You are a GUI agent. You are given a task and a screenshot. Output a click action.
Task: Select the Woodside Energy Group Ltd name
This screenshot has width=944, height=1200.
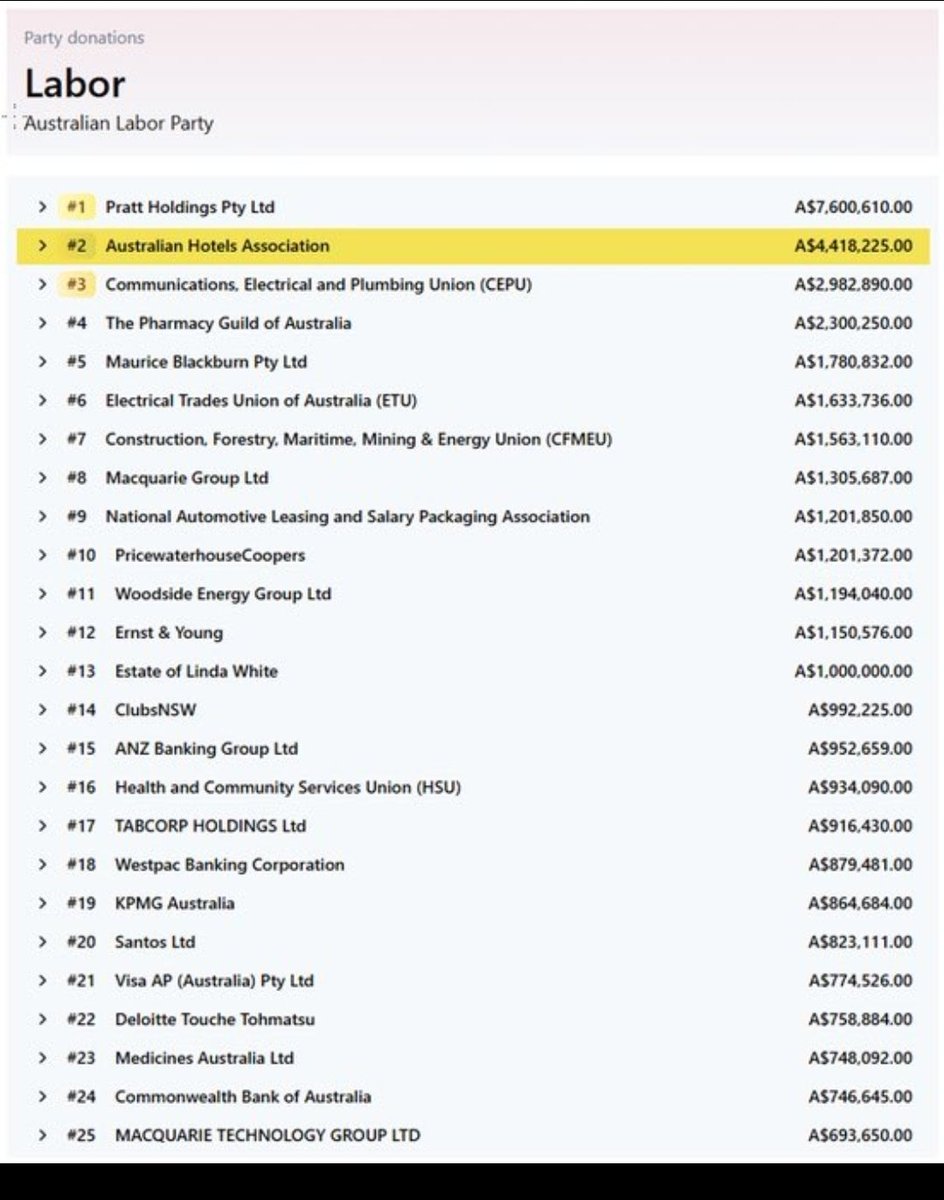click(x=223, y=594)
